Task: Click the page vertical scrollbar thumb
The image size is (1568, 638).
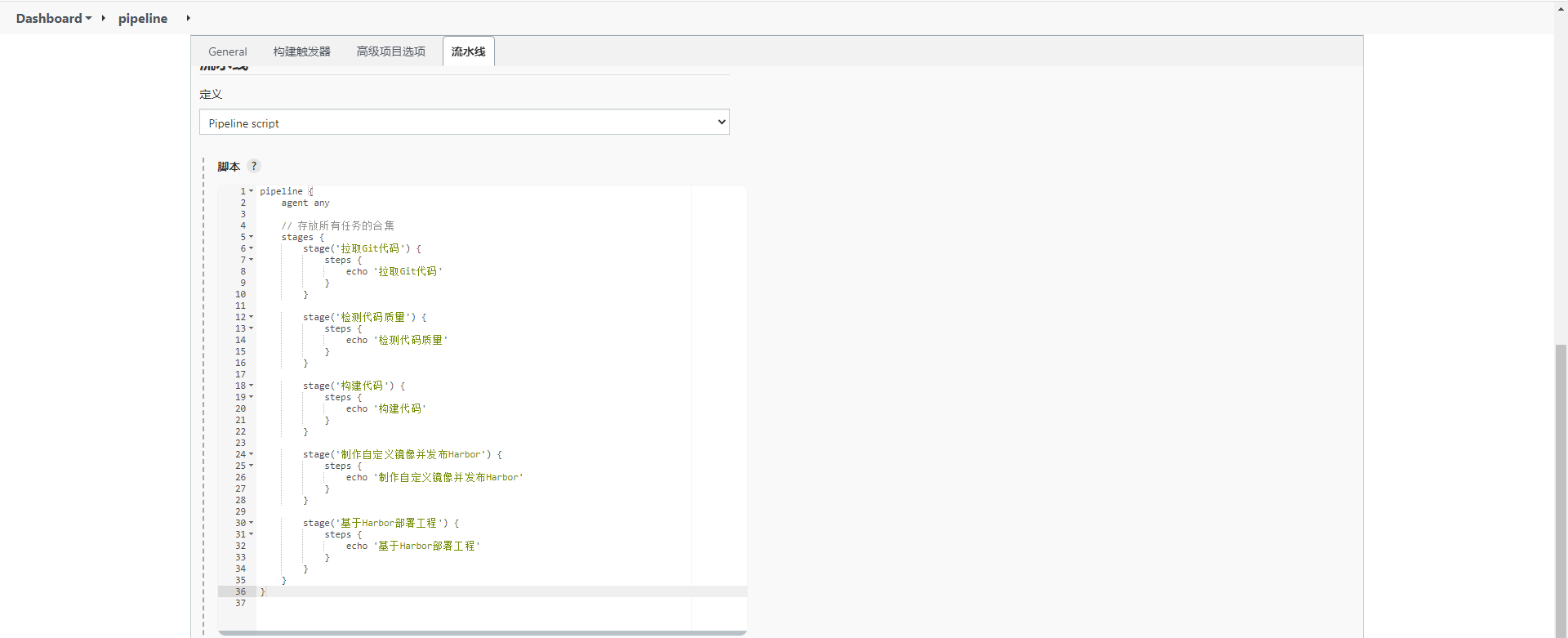Action: coord(1561,490)
